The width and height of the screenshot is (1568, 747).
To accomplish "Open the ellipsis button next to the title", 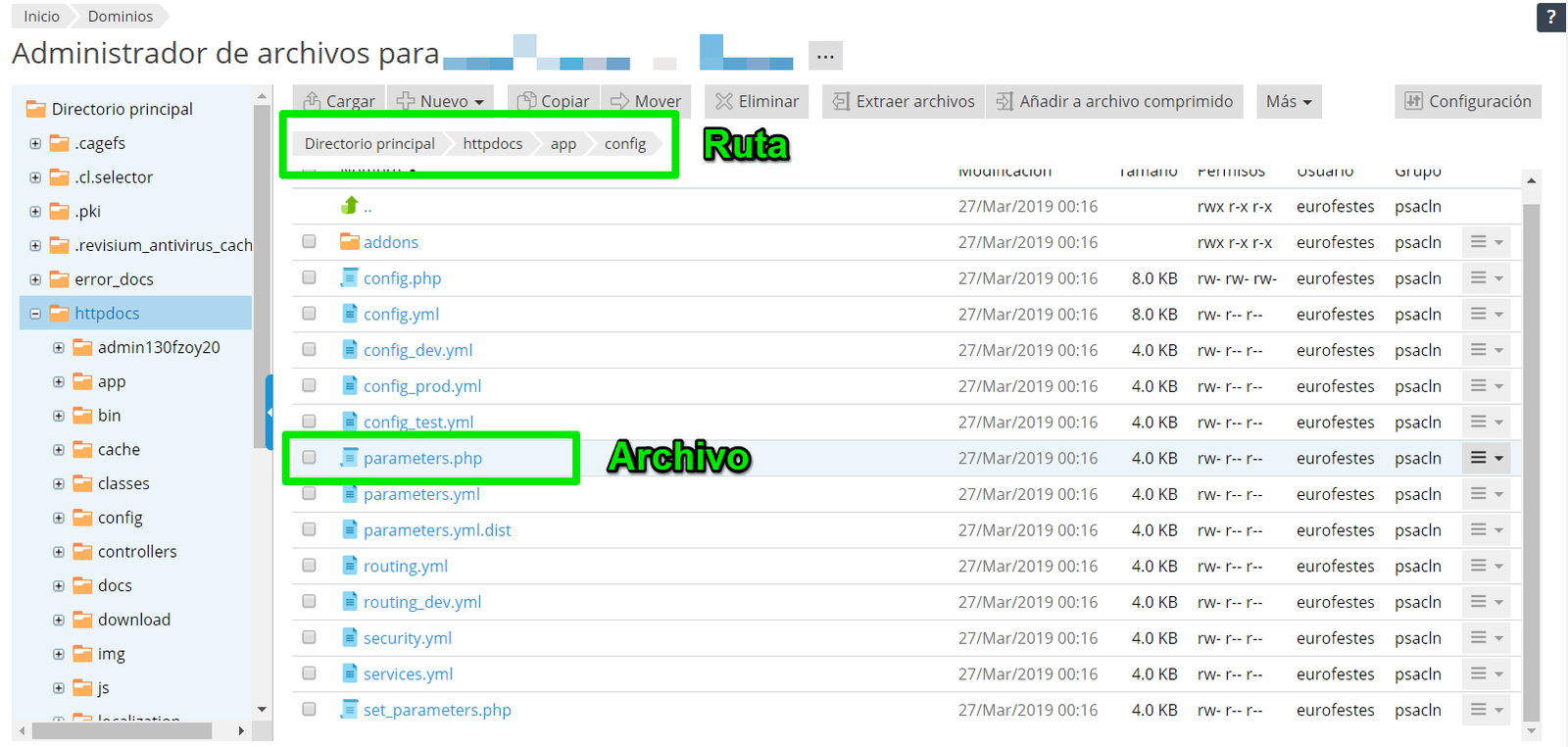I will click(x=825, y=56).
